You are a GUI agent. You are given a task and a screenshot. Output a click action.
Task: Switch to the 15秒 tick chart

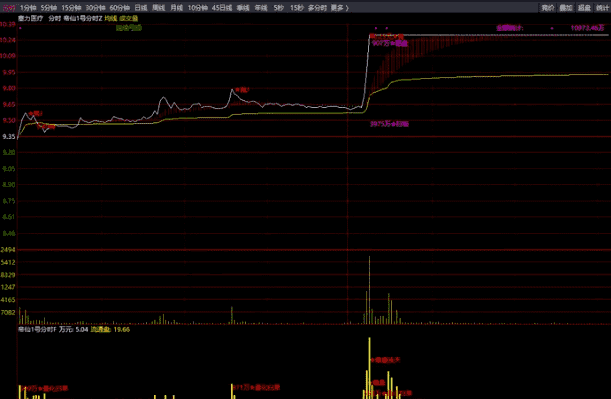296,8
